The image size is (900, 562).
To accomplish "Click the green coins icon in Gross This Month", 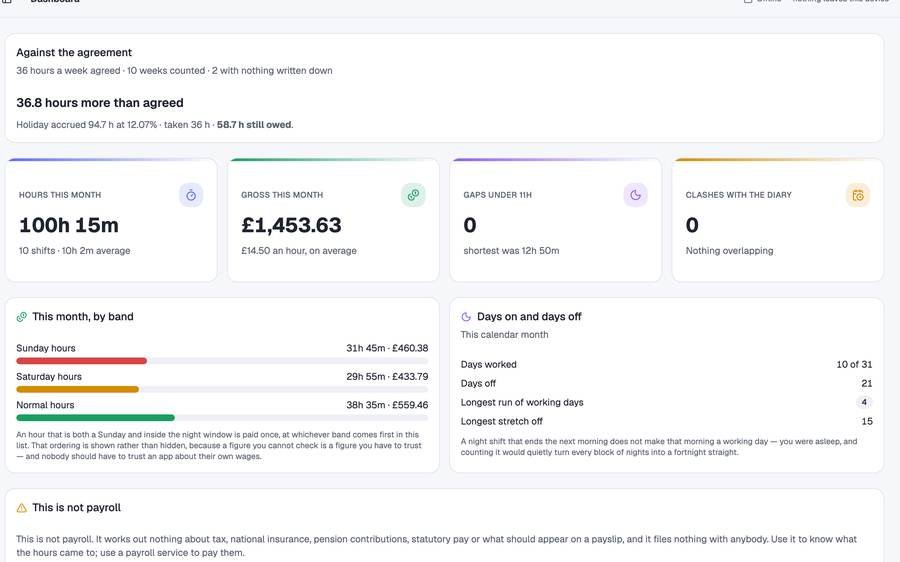I will point(413,195).
